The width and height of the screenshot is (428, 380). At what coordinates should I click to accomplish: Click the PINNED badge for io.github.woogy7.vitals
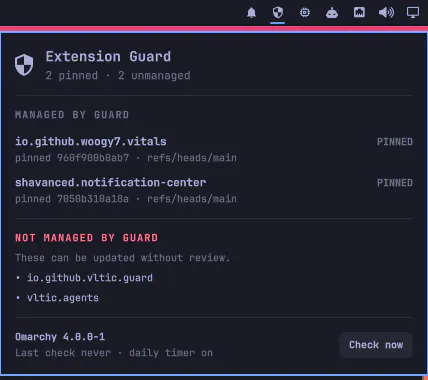click(395, 142)
